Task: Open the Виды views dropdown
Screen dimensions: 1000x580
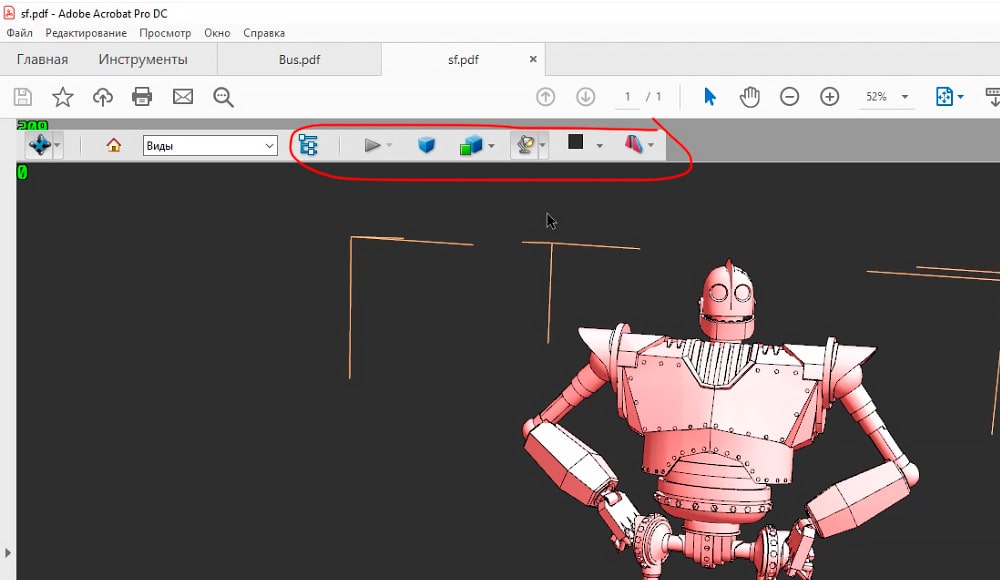Action: click(210, 146)
